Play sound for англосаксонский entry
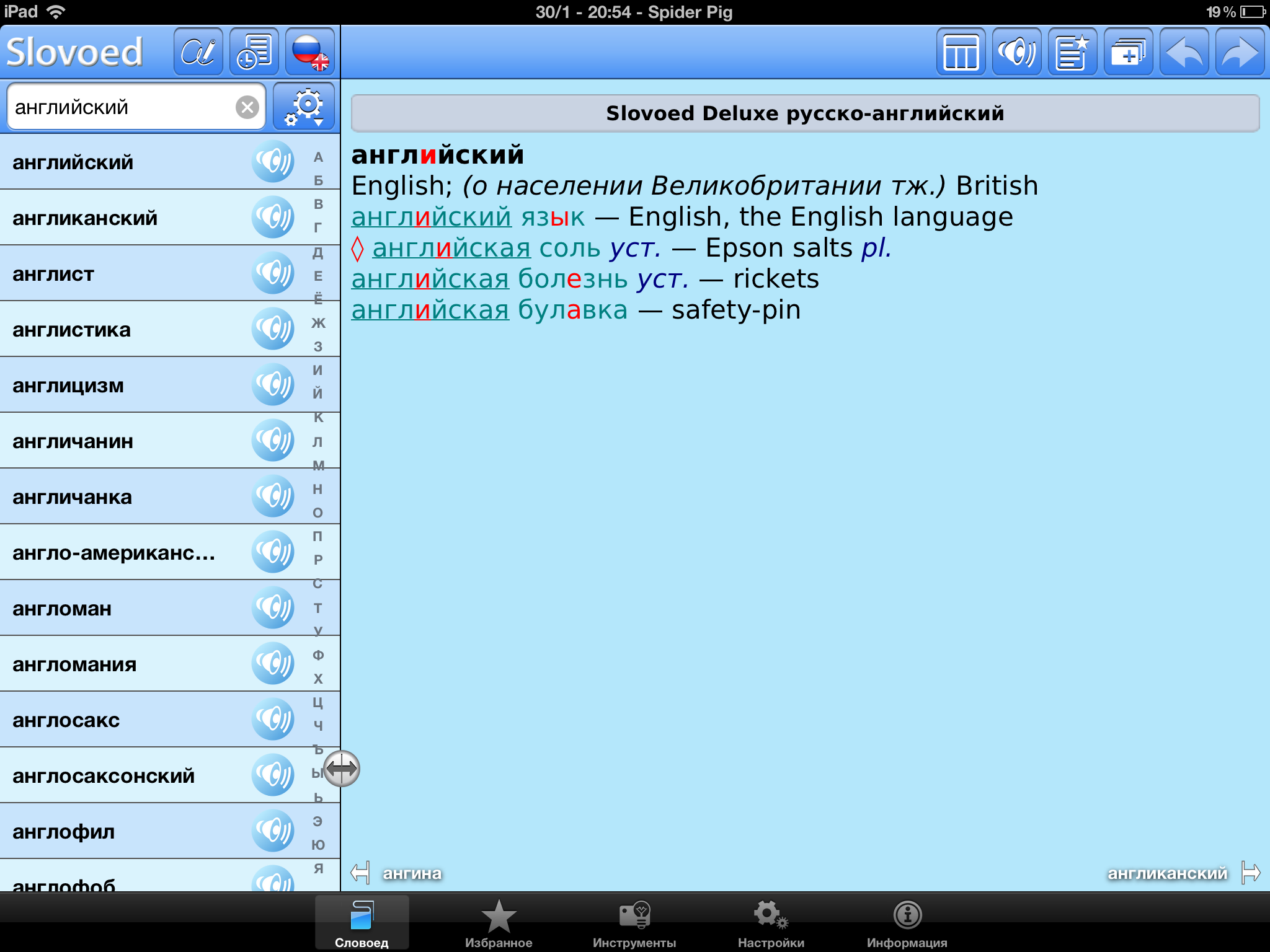This screenshot has height=952, width=1270. pos(273,775)
